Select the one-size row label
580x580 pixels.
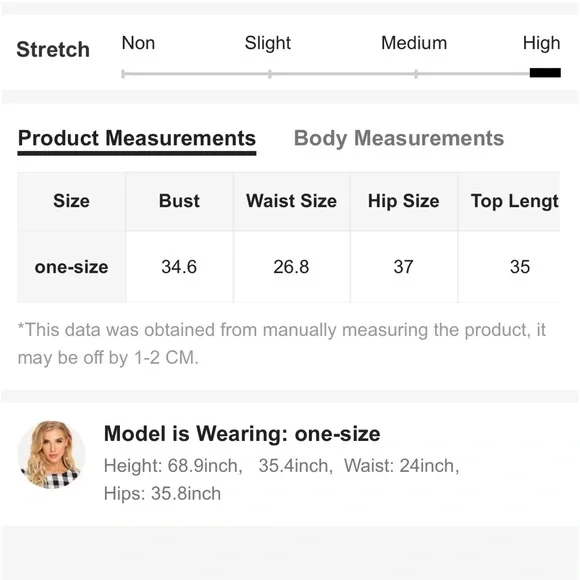pyautogui.click(x=71, y=267)
